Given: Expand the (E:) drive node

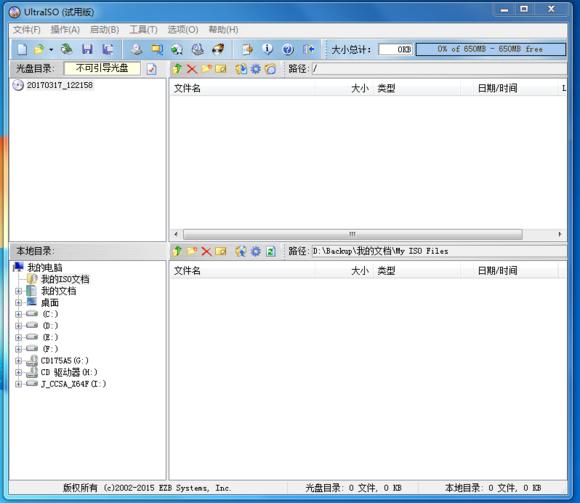Looking at the screenshot, I should click(x=18, y=337).
